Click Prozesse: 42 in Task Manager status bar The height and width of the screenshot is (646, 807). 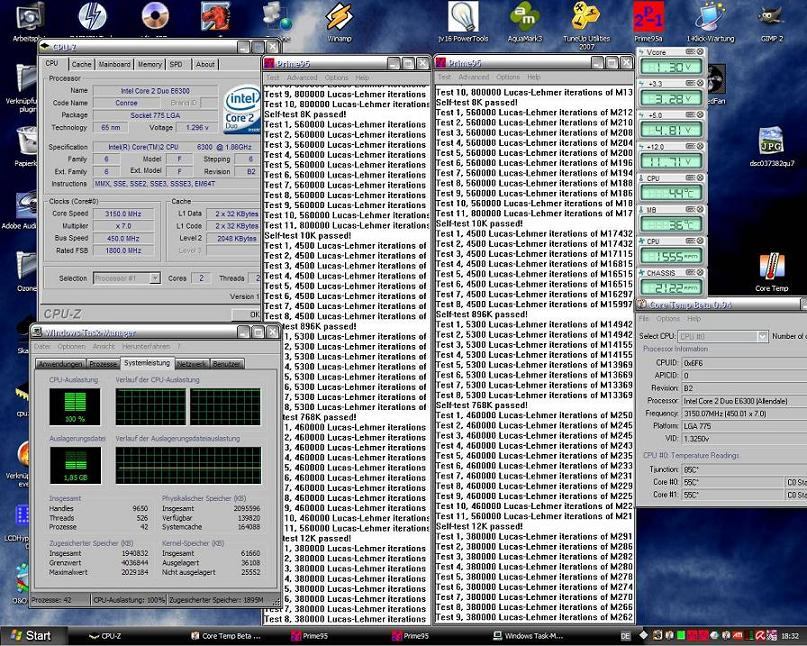click(61, 600)
